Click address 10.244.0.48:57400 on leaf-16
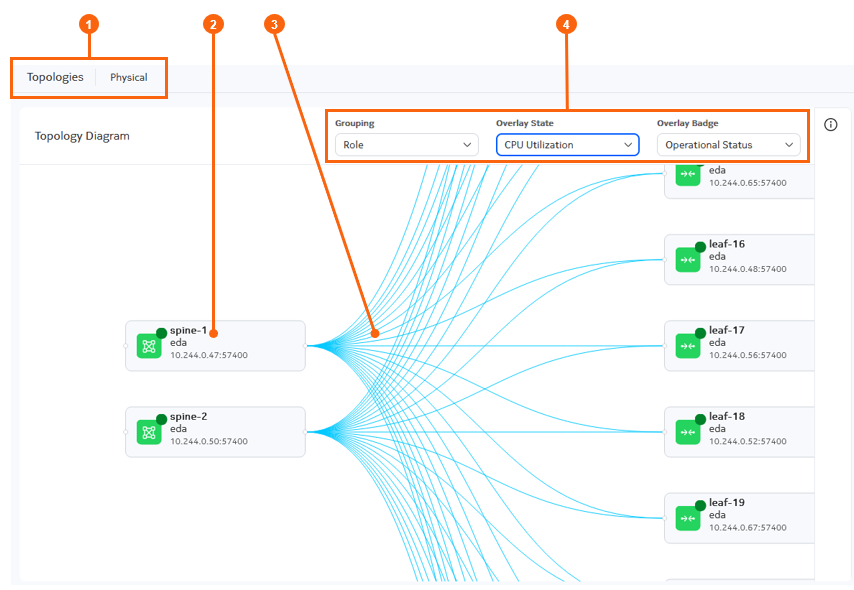 coord(748,269)
